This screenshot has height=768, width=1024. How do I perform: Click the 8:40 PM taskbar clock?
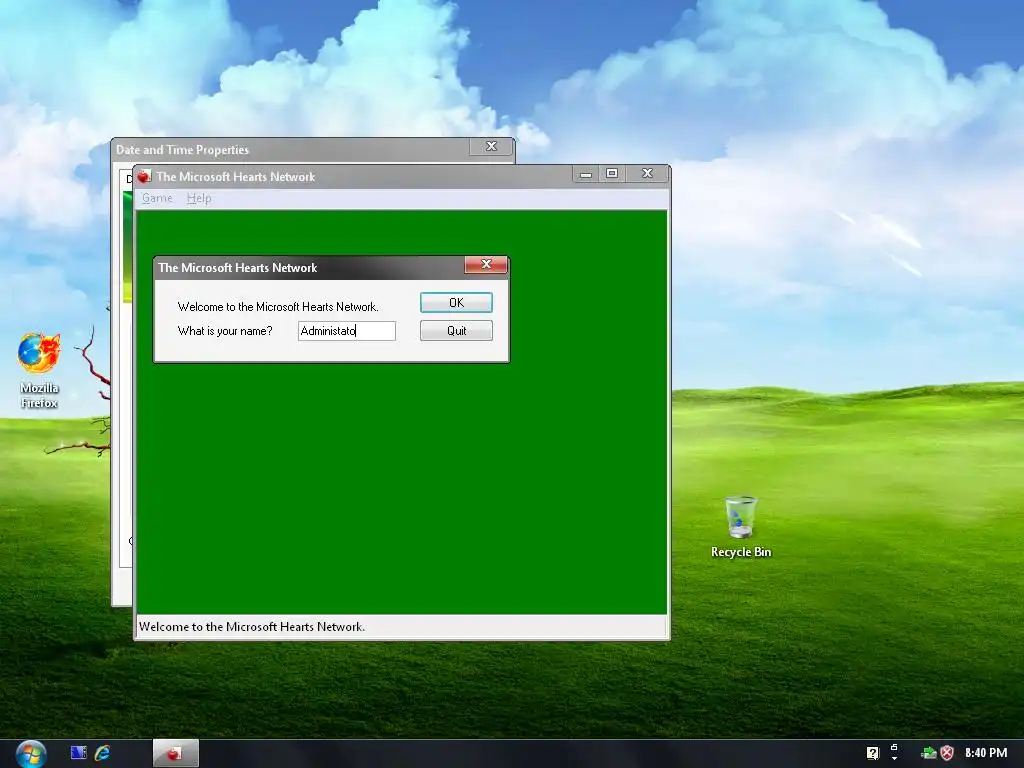[986, 753]
